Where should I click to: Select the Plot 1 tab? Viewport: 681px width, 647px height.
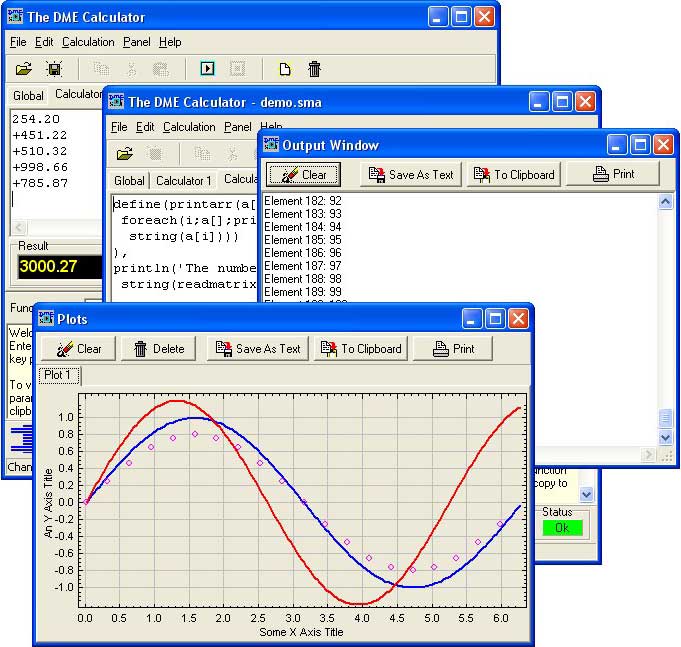click(59, 375)
